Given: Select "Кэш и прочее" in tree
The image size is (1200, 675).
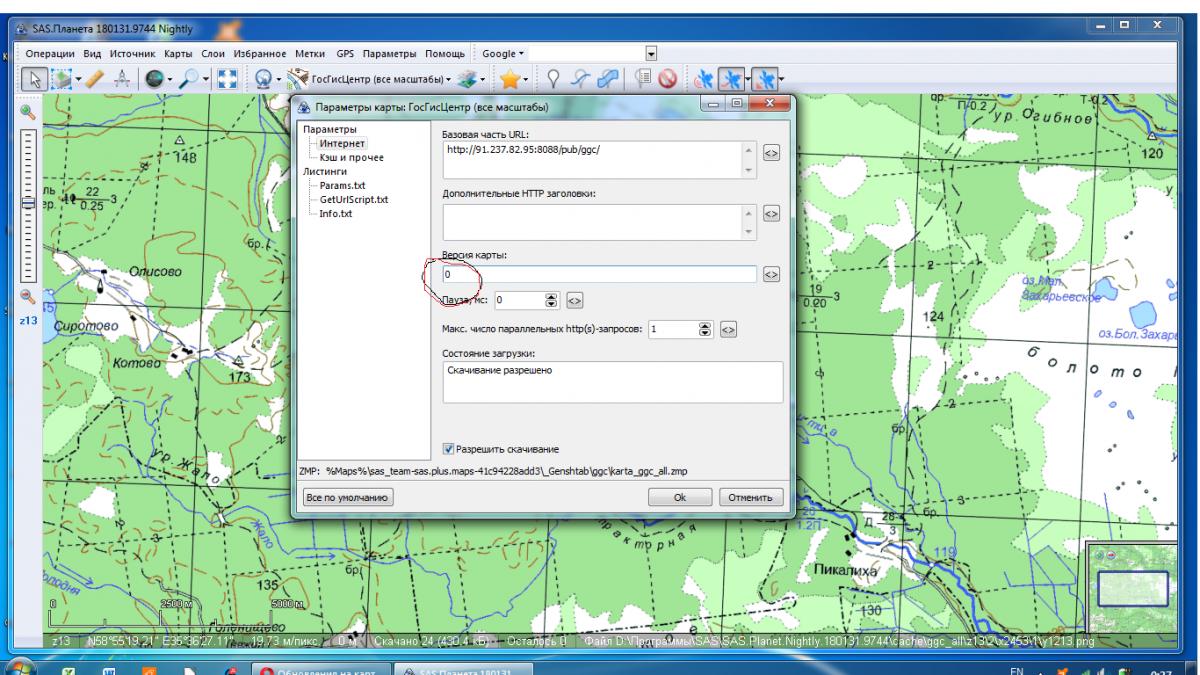Looking at the screenshot, I should click(x=351, y=157).
